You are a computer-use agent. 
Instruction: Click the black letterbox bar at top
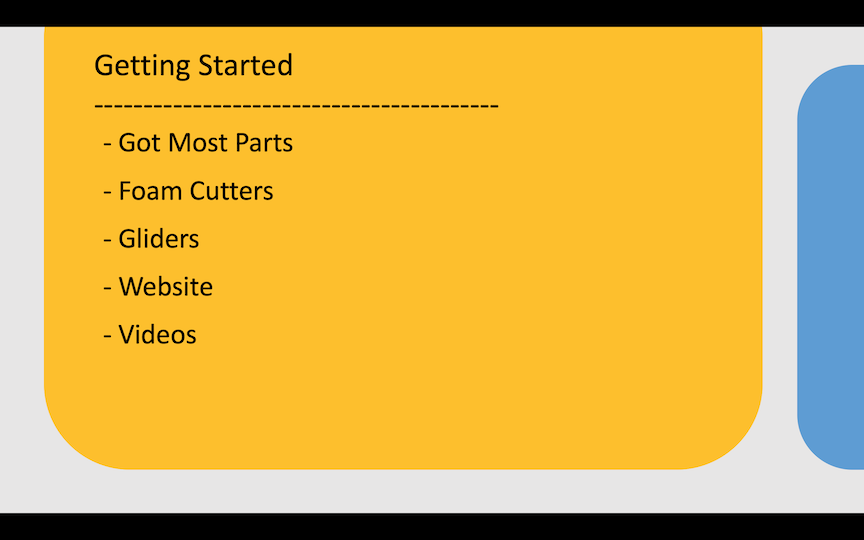tap(432, 12)
